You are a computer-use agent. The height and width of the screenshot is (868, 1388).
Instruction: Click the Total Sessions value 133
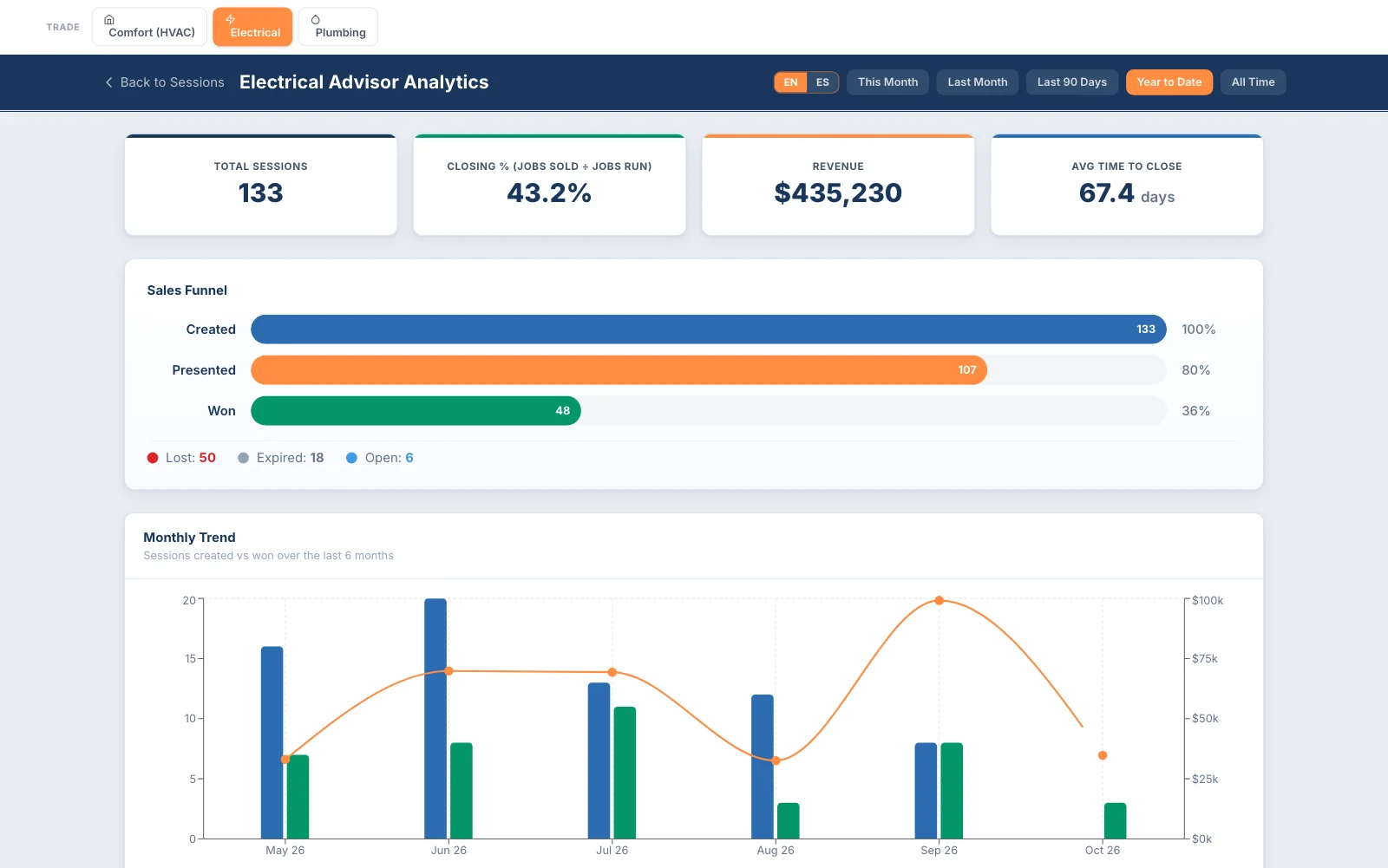point(261,193)
